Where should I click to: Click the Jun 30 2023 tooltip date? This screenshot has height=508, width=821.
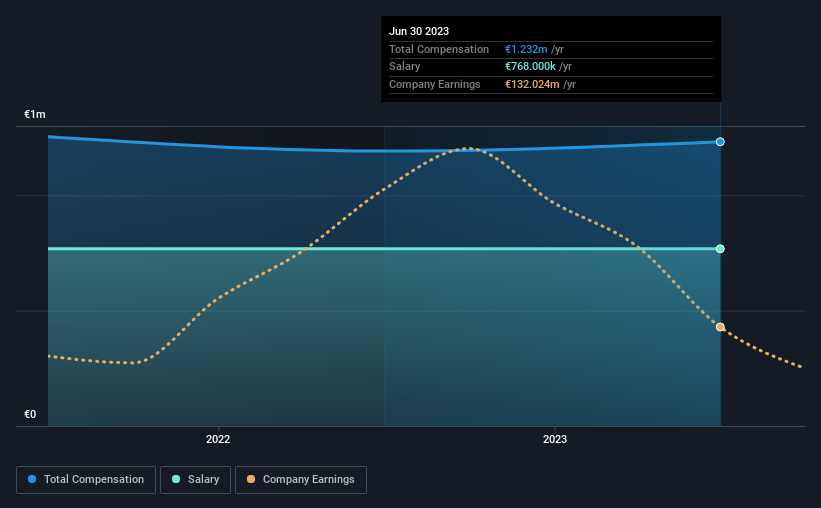(419, 31)
